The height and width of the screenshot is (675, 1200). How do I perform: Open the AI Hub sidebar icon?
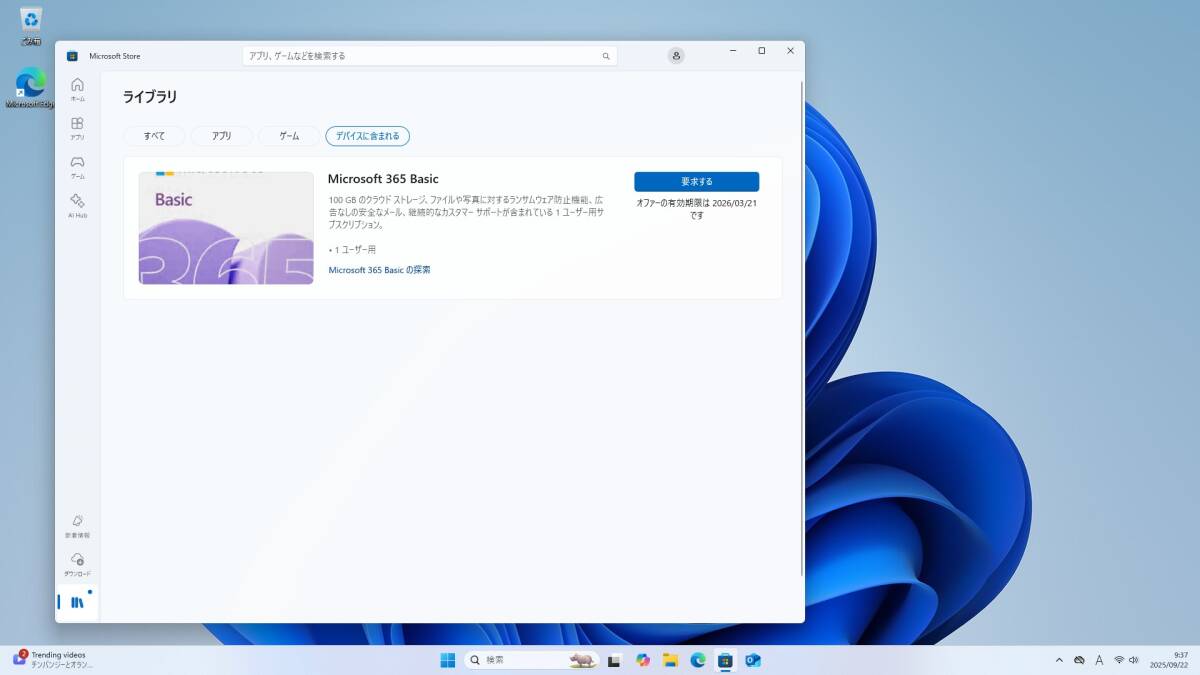pyautogui.click(x=77, y=202)
